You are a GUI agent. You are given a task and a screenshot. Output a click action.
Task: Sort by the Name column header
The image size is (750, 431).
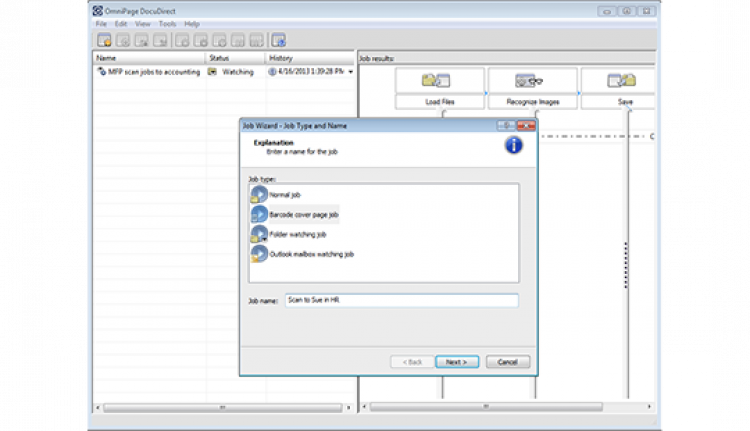(149, 58)
